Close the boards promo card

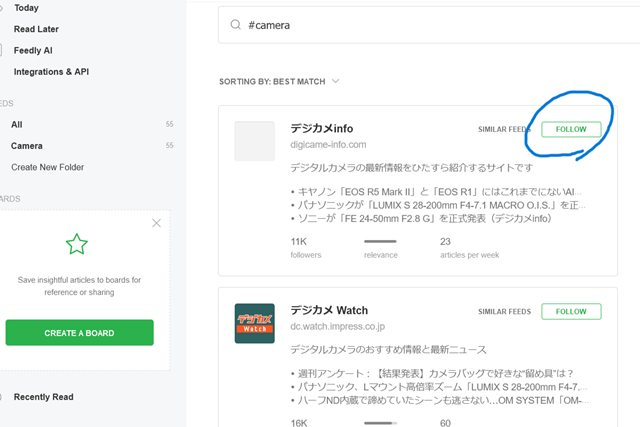(156, 223)
